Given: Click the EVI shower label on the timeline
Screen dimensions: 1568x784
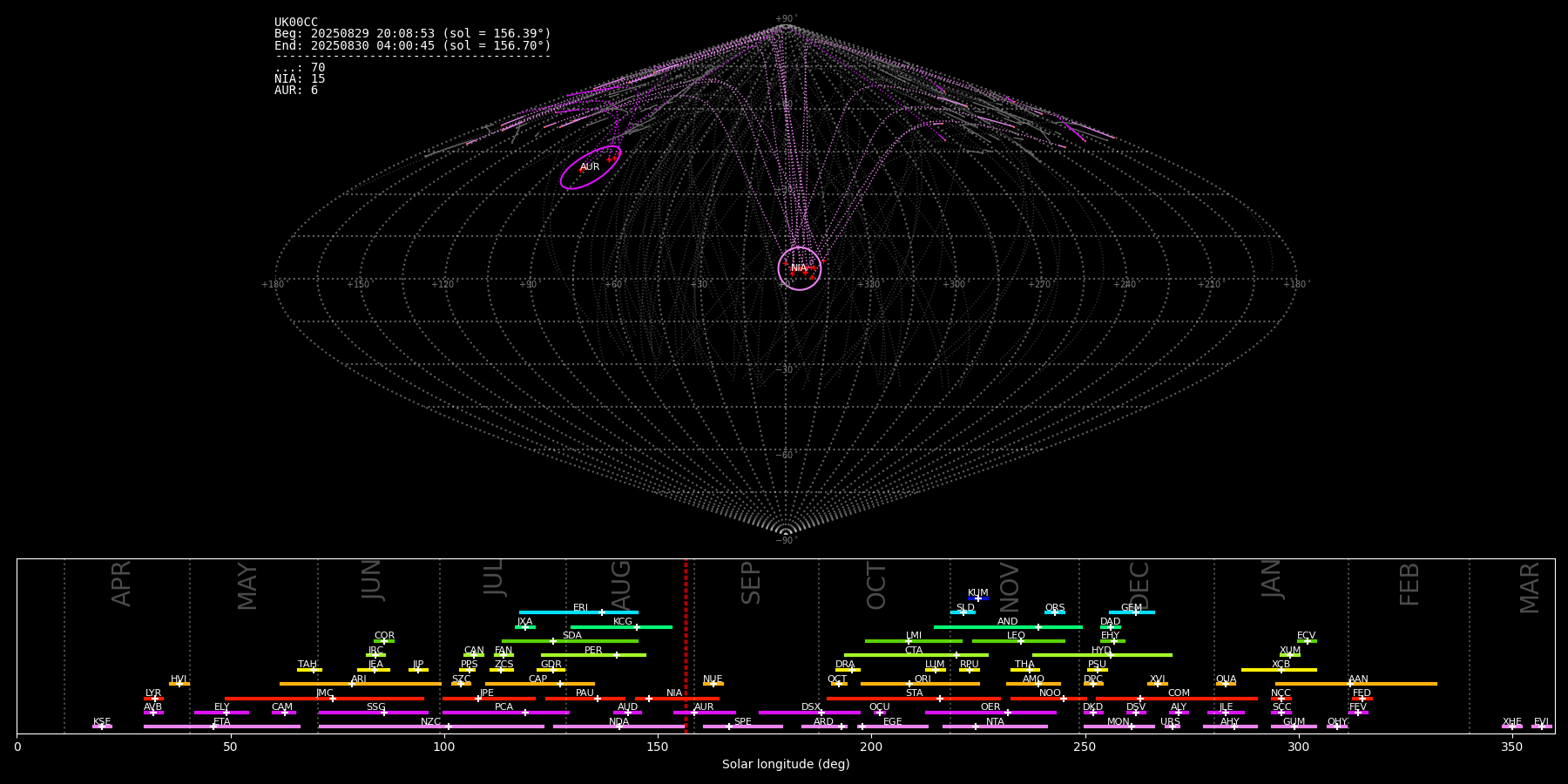Looking at the screenshot, I should click(x=1542, y=722).
